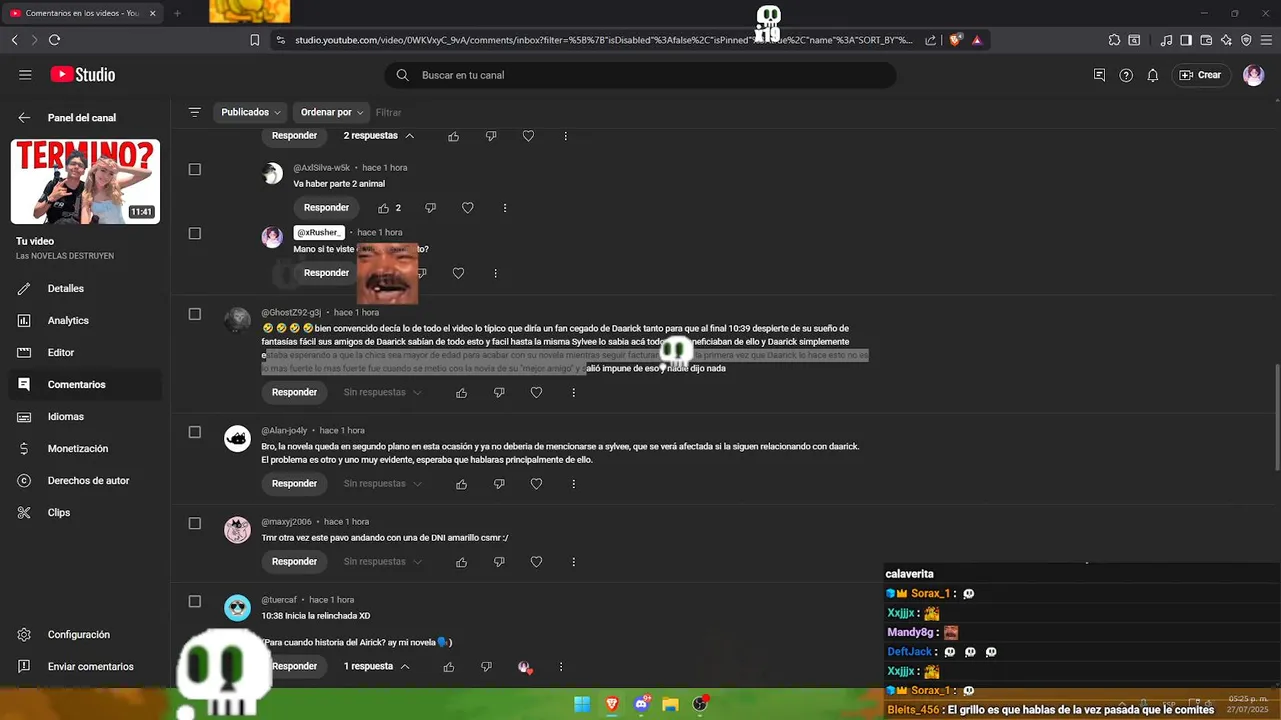Expand Sin respuestas under Alan-jo4ly comment
The image size is (1281, 720).
[382, 483]
